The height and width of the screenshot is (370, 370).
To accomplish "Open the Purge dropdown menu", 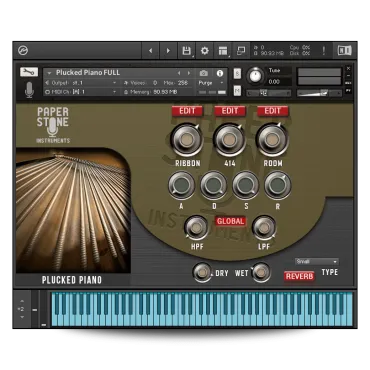I will point(211,83).
